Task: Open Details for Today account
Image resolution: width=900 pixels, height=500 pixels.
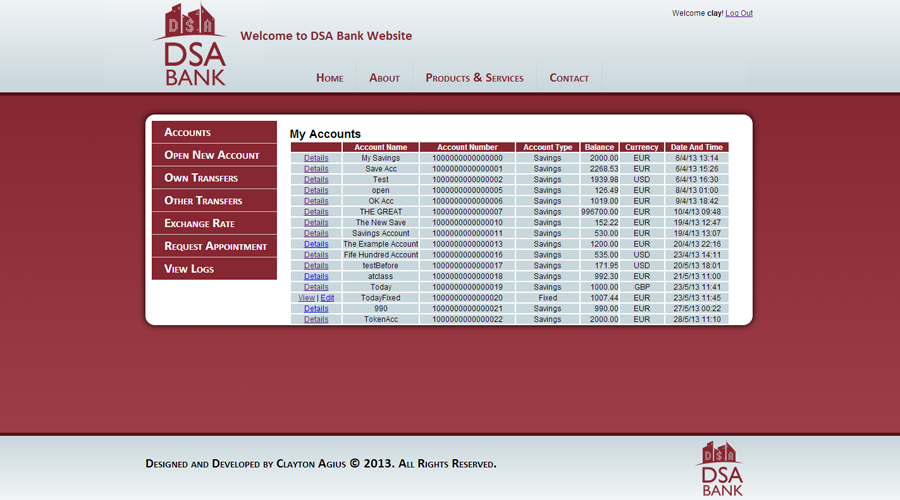Action: [316, 287]
